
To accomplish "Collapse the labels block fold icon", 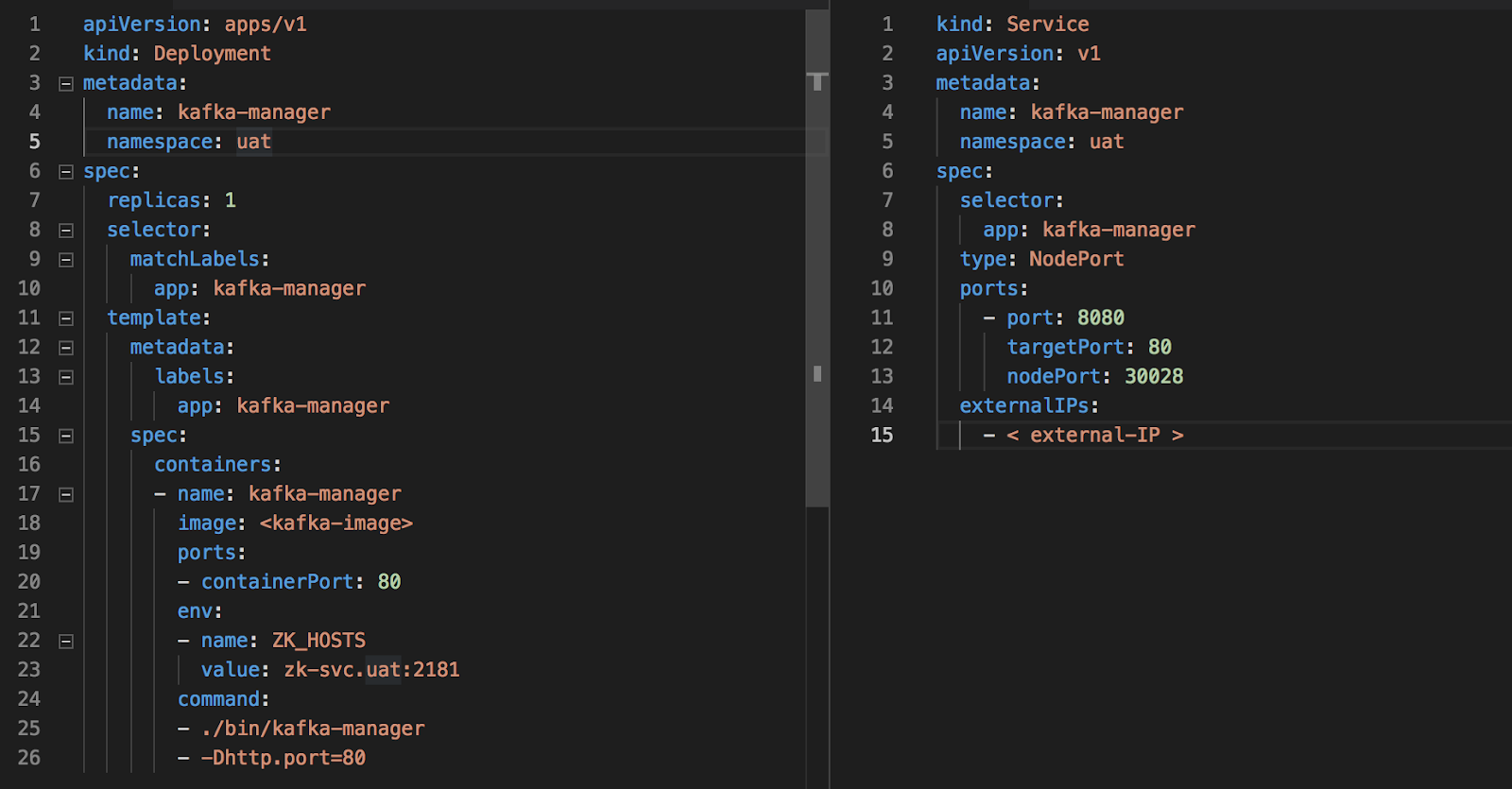I will point(66,377).
